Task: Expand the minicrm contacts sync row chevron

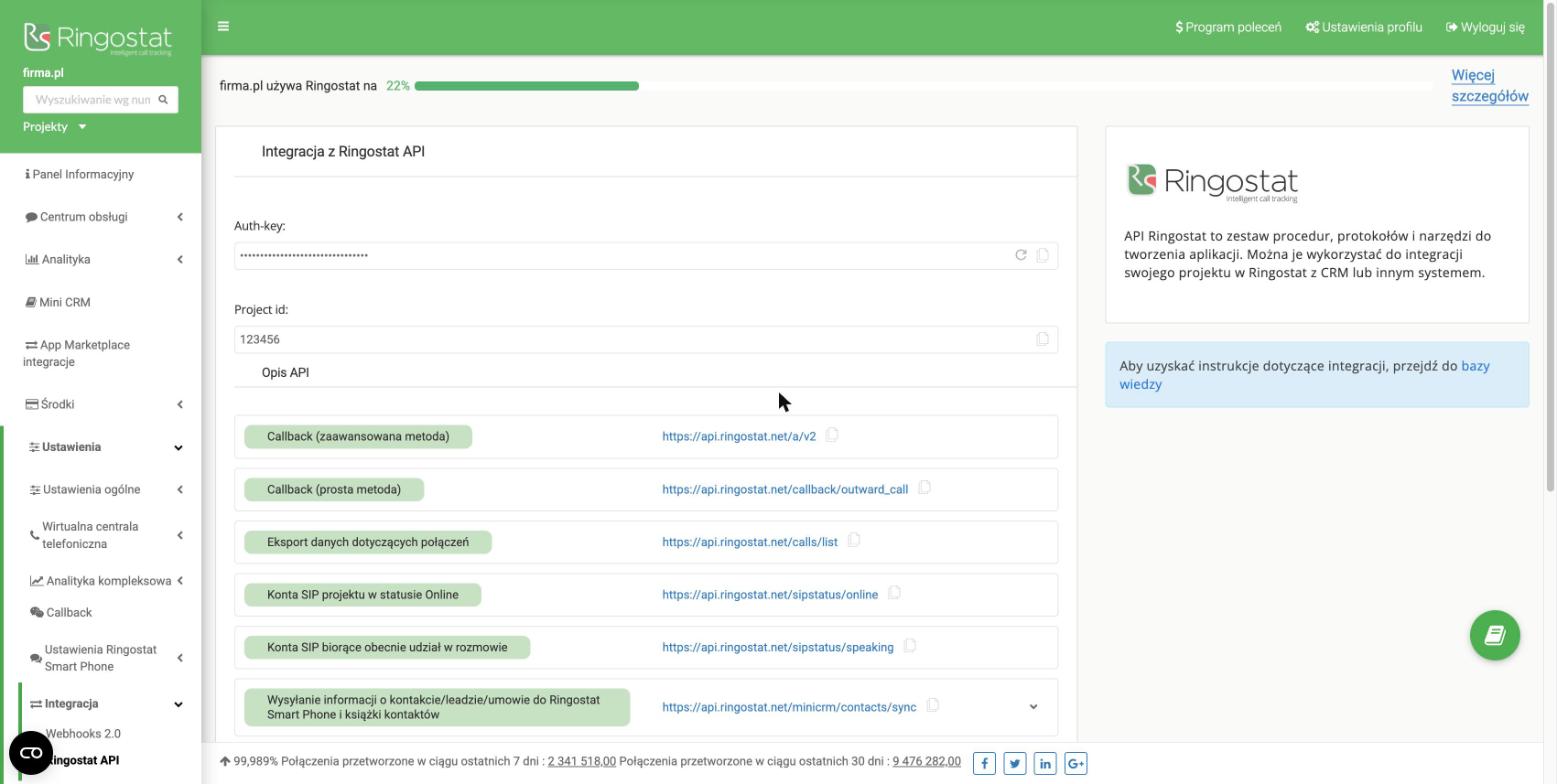Action: [1033, 707]
